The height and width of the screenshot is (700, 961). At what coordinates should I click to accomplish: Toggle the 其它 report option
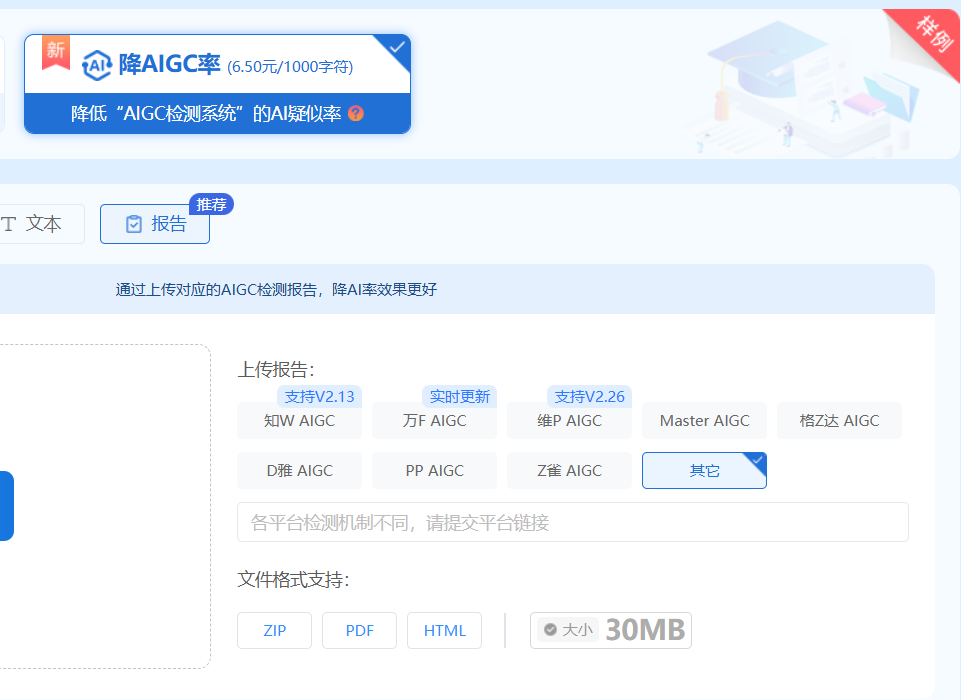[704, 470]
